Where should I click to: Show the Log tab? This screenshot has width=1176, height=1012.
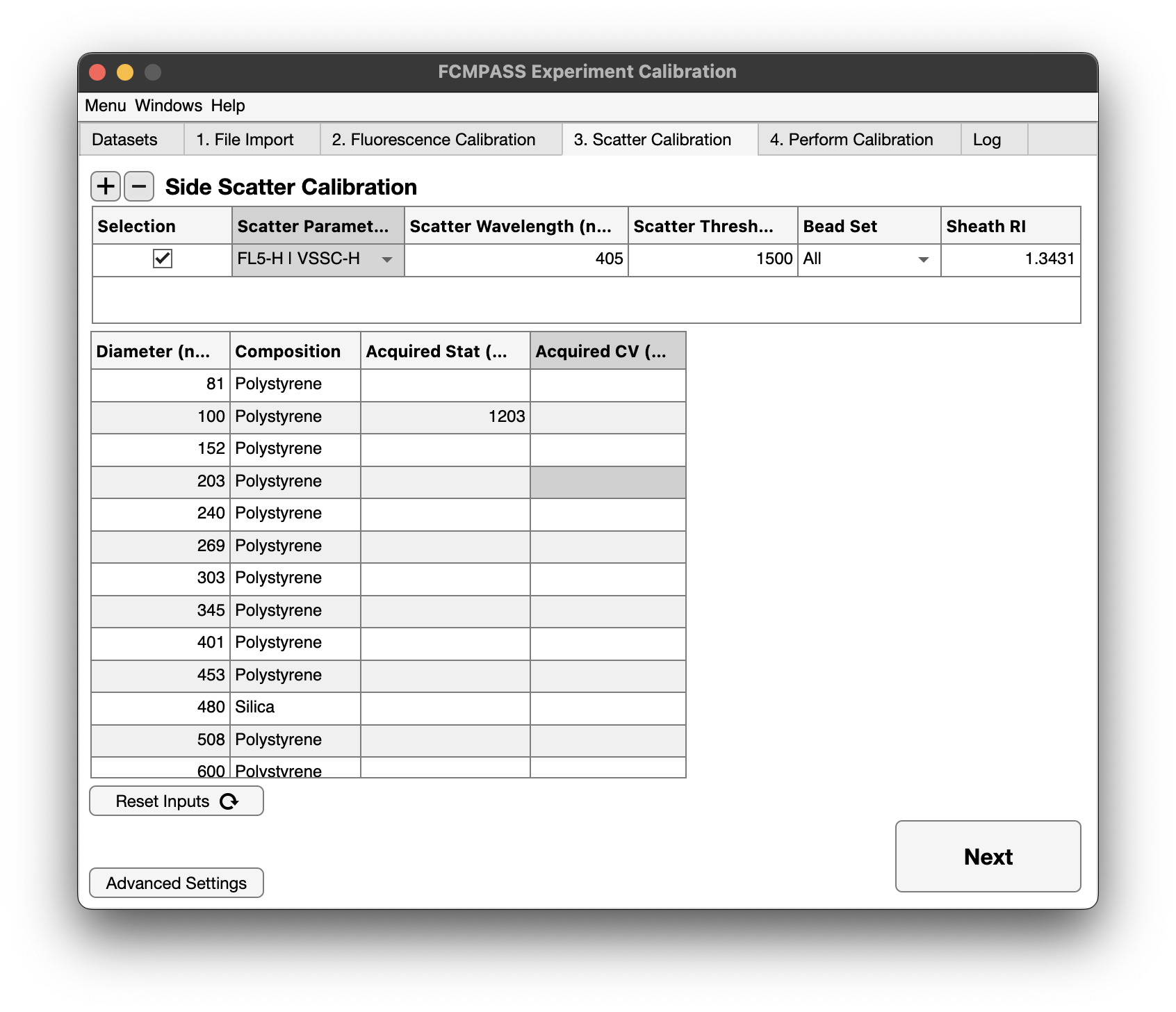(x=993, y=140)
